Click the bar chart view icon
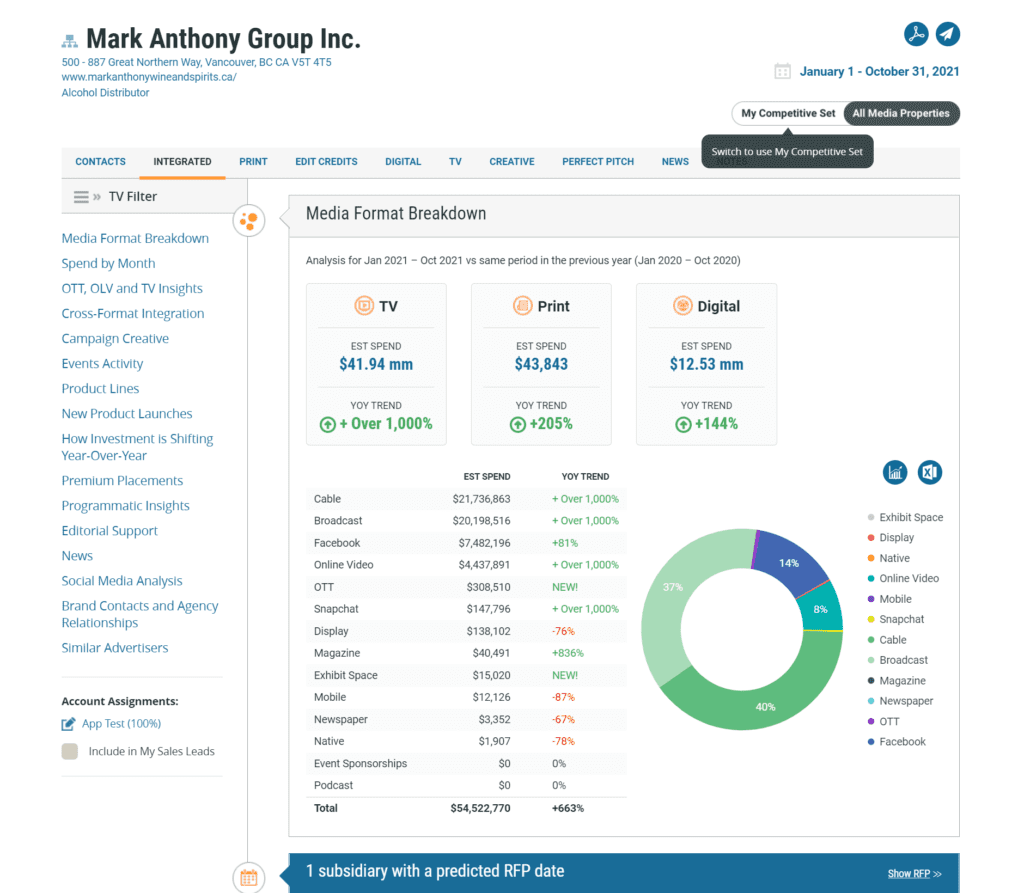Screen dimensions: 1024x893 (895, 472)
